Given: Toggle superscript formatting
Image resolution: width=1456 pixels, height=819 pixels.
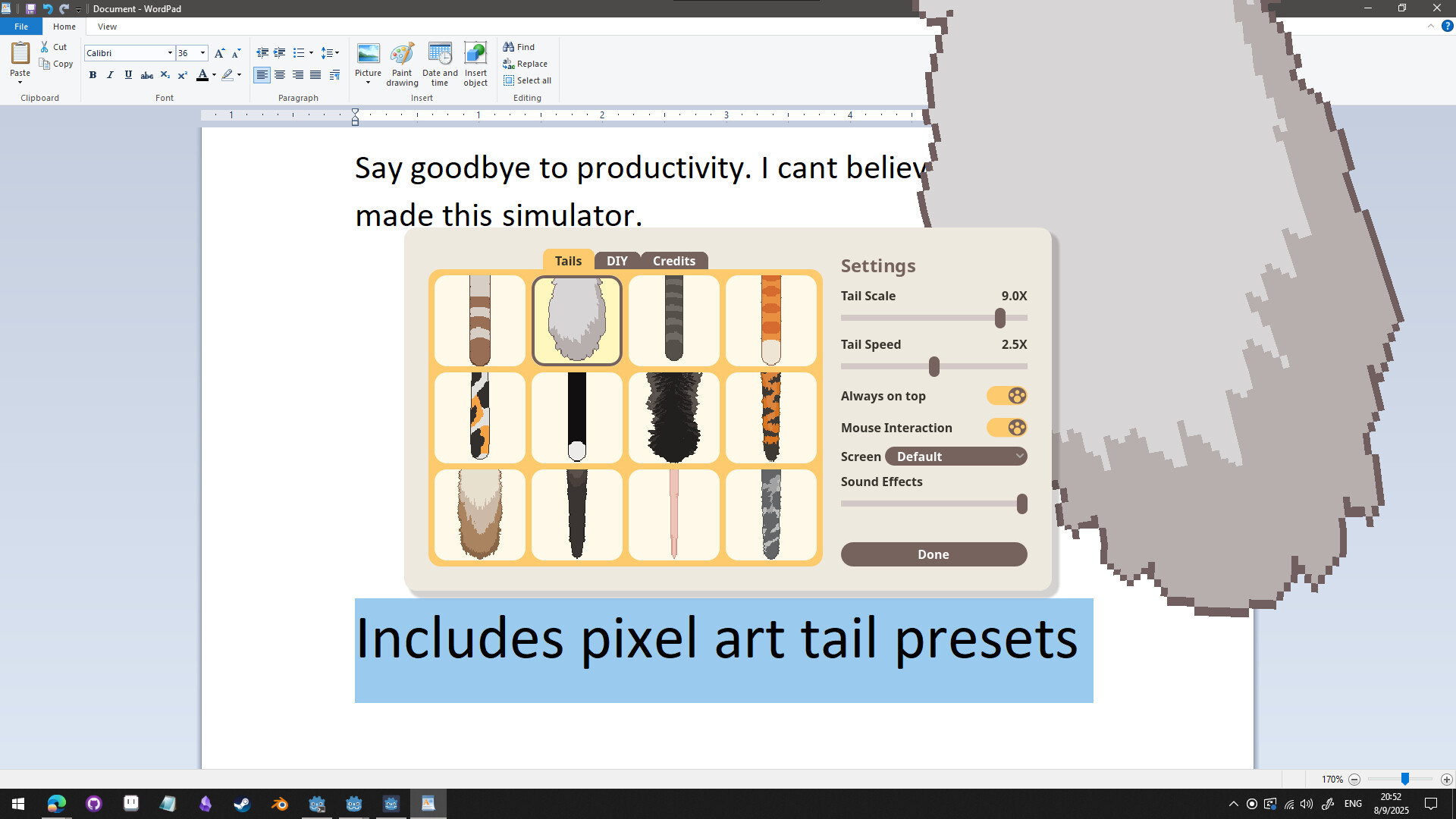Looking at the screenshot, I should [182, 75].
